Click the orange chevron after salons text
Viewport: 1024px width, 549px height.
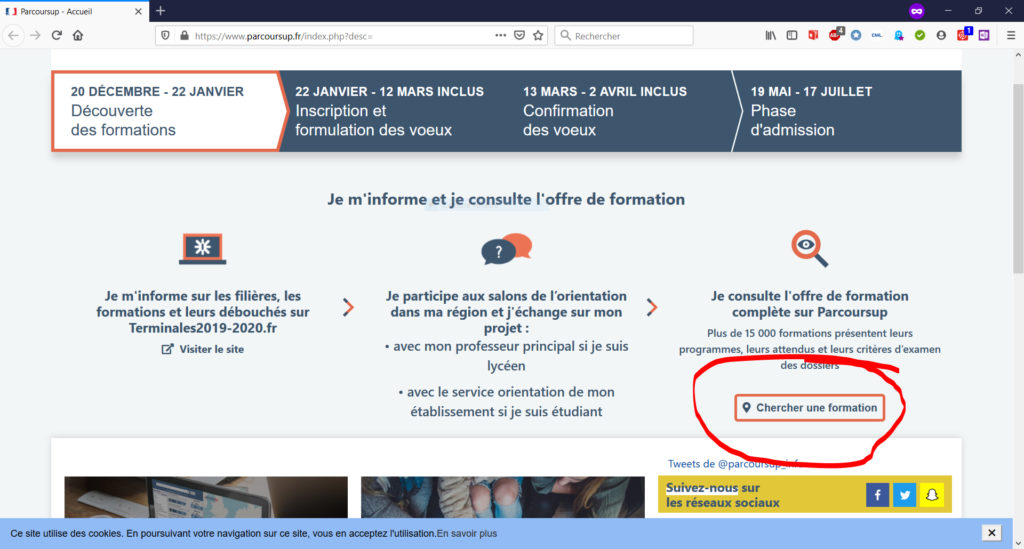[652, 307]
